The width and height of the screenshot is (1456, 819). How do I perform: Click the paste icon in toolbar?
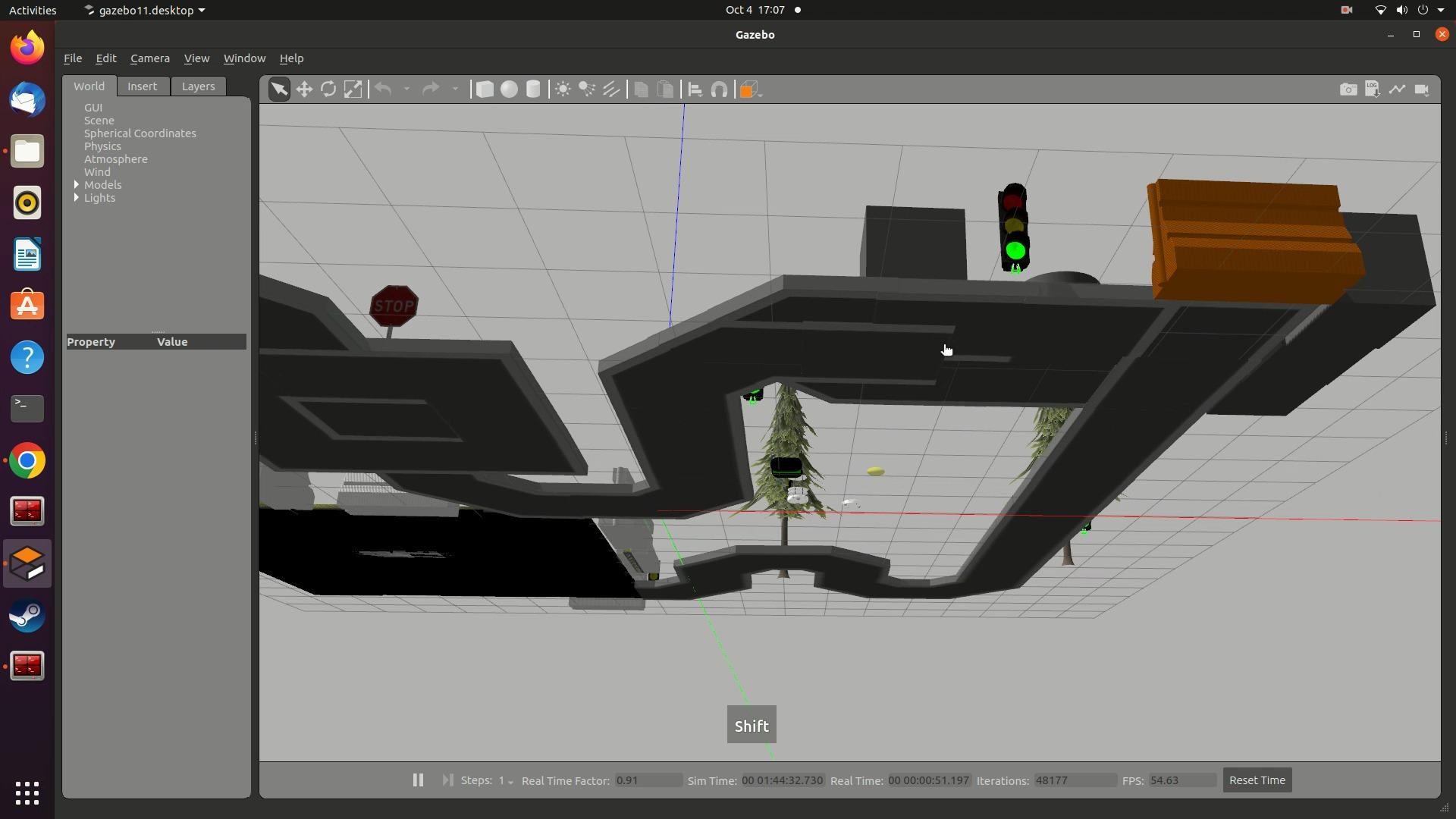tap(665, 89)
